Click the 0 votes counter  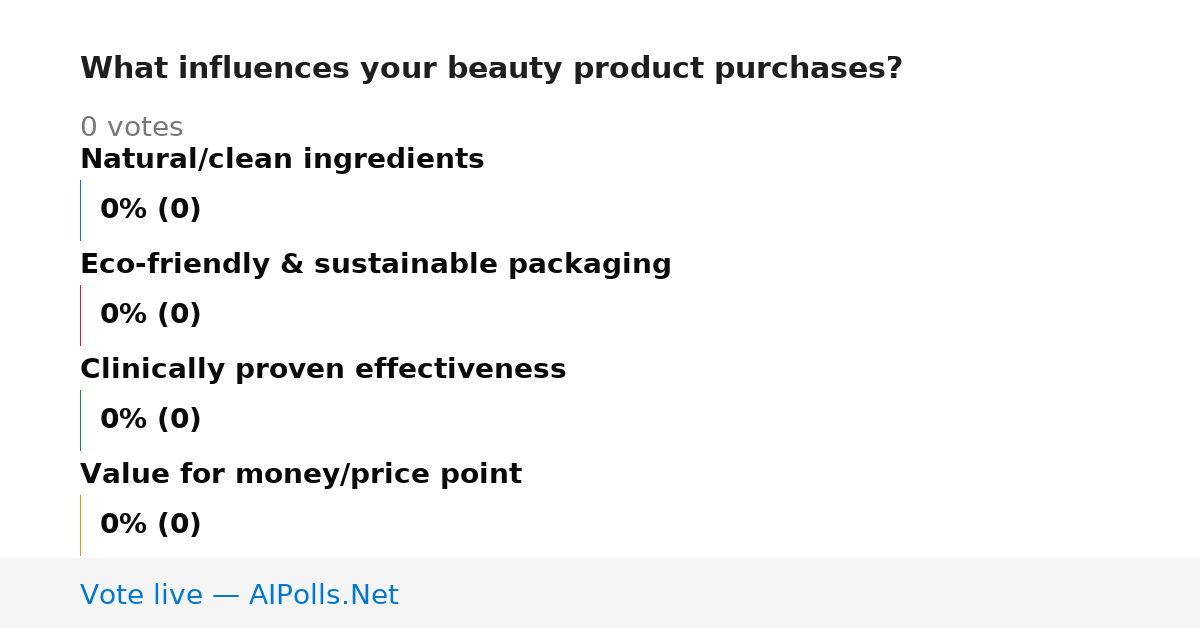(x=131, y=127)
